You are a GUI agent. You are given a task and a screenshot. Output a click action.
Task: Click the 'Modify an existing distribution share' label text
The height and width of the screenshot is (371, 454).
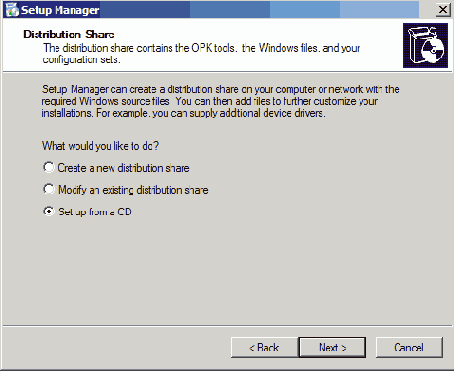click(x=133, y=190)
